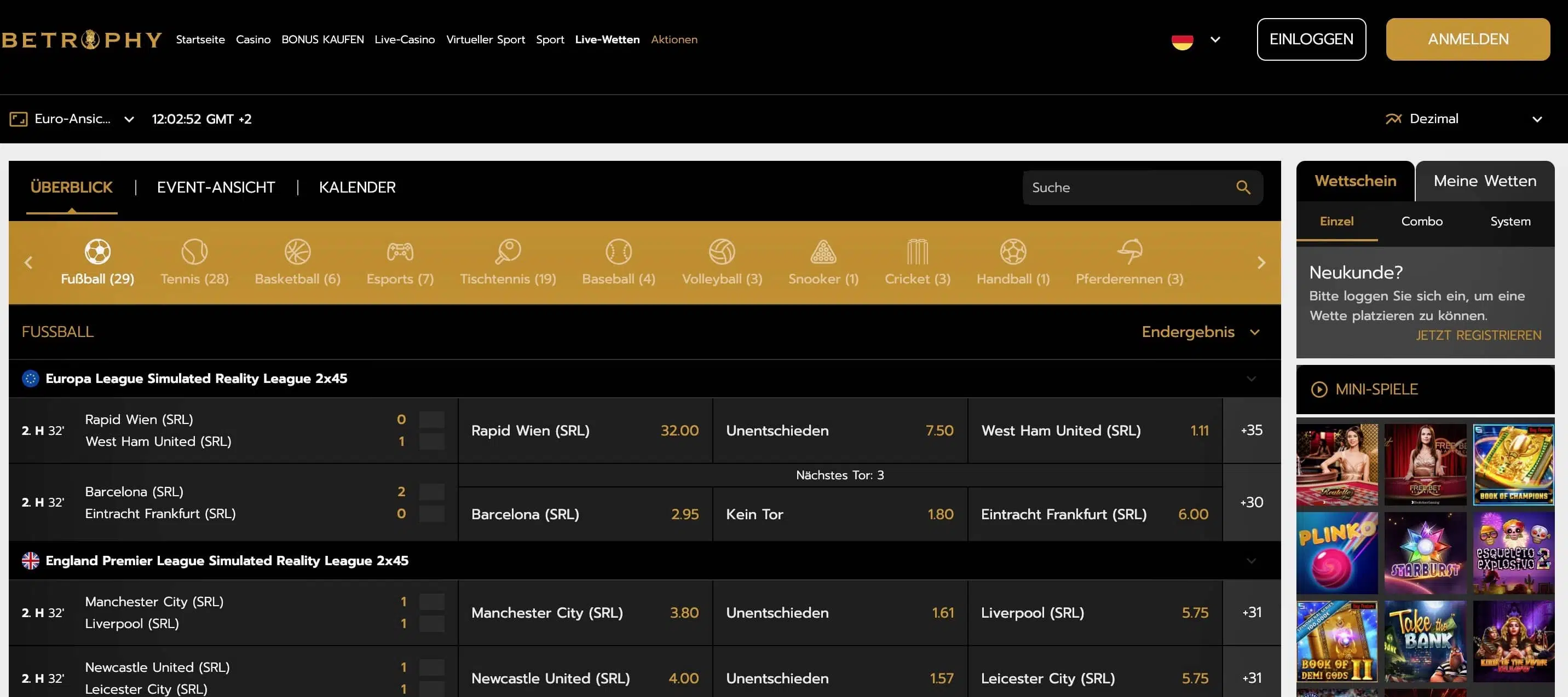Open Casino navigation item
This screenshot has width=1568, height=697.
(x=253, y=39)
